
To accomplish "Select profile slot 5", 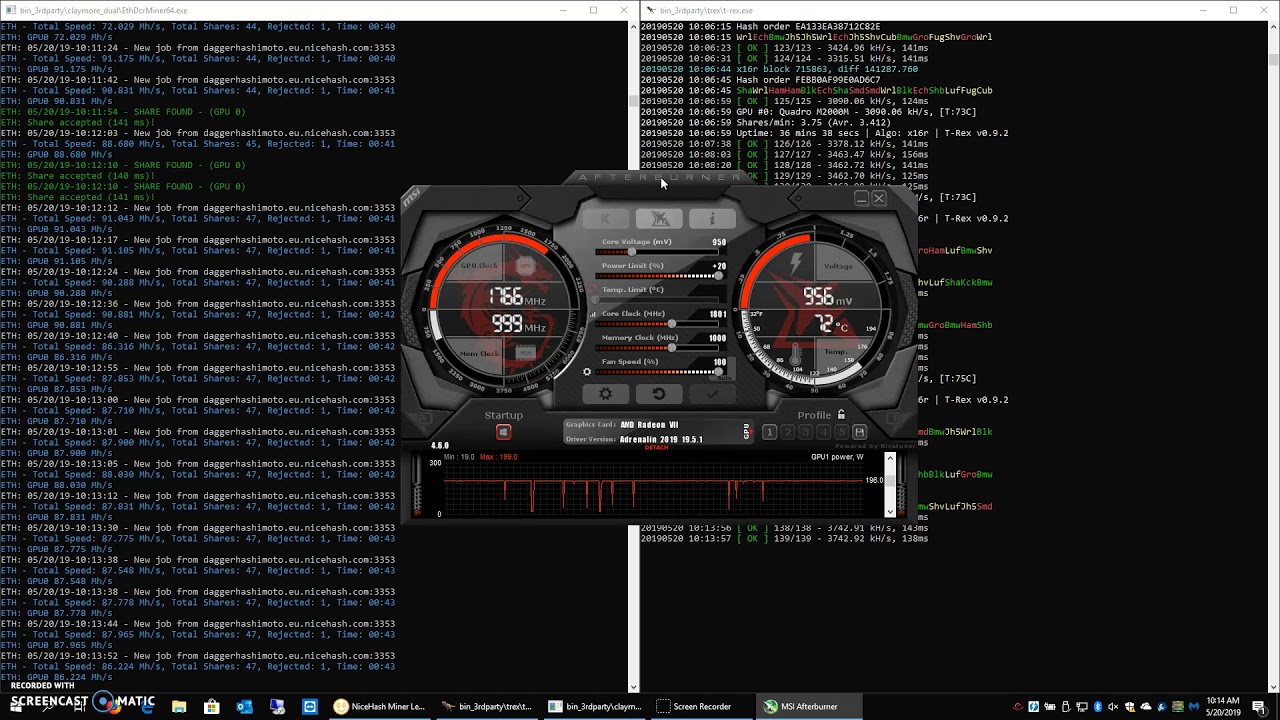I will [x=841, y=432].
